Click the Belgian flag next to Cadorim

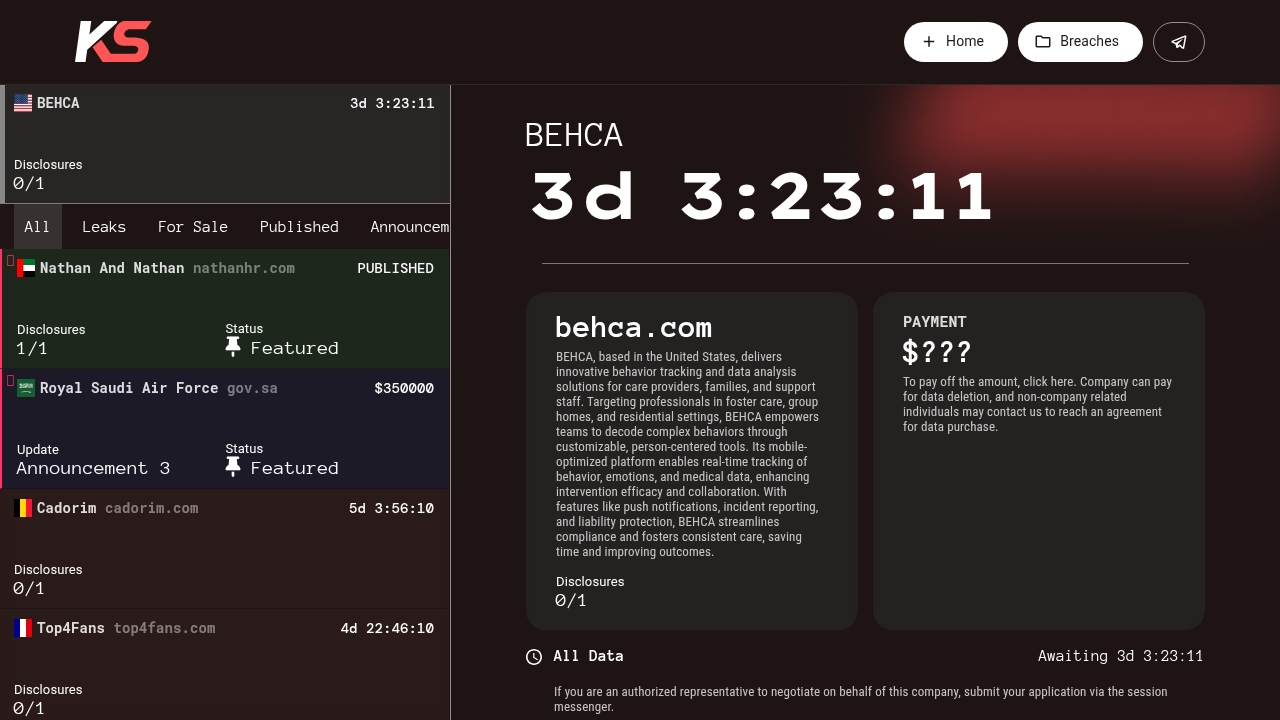coord(23,508)
